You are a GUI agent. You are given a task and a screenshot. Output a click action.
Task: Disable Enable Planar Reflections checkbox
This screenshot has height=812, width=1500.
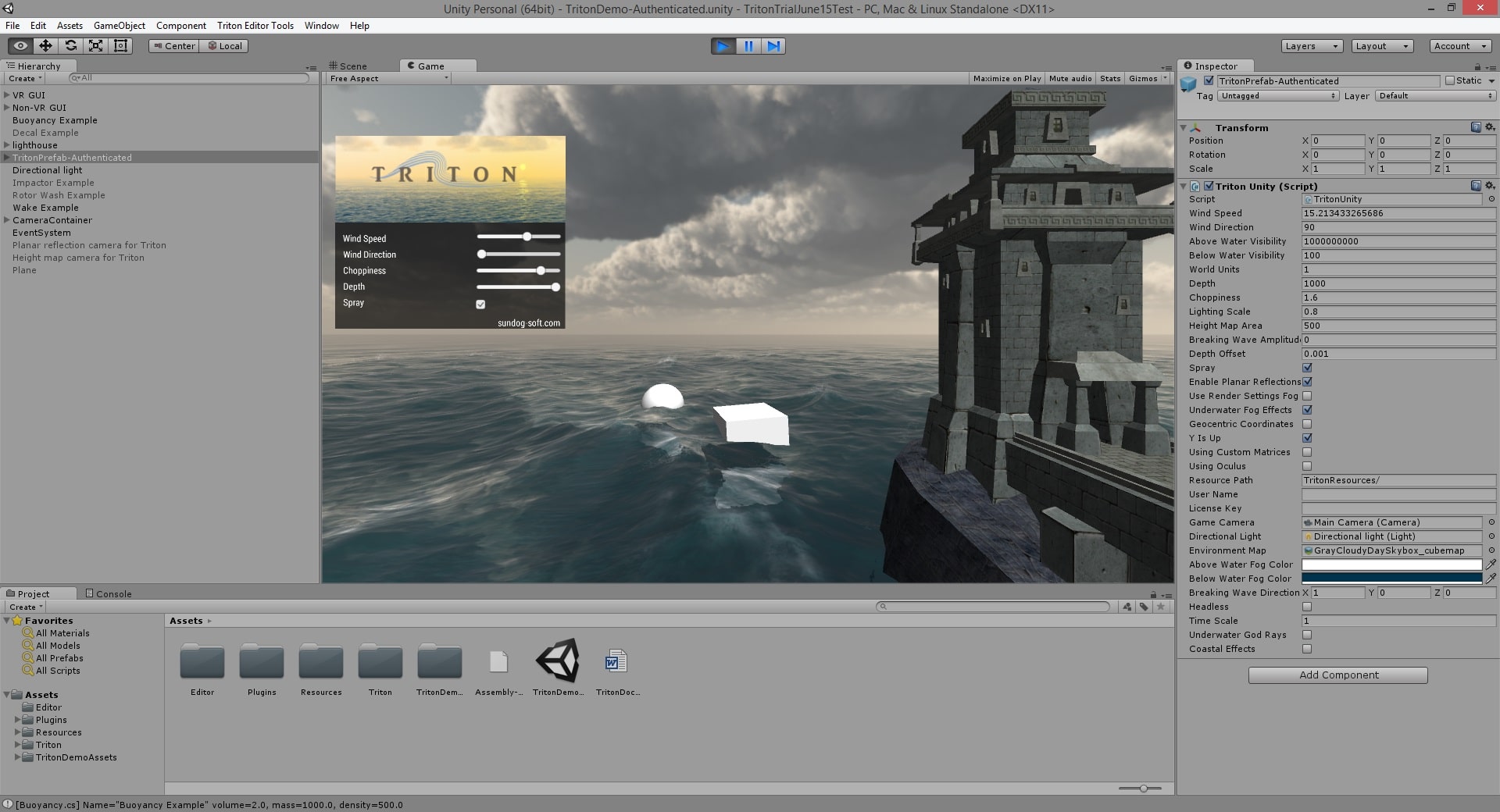click(1307, 382)
